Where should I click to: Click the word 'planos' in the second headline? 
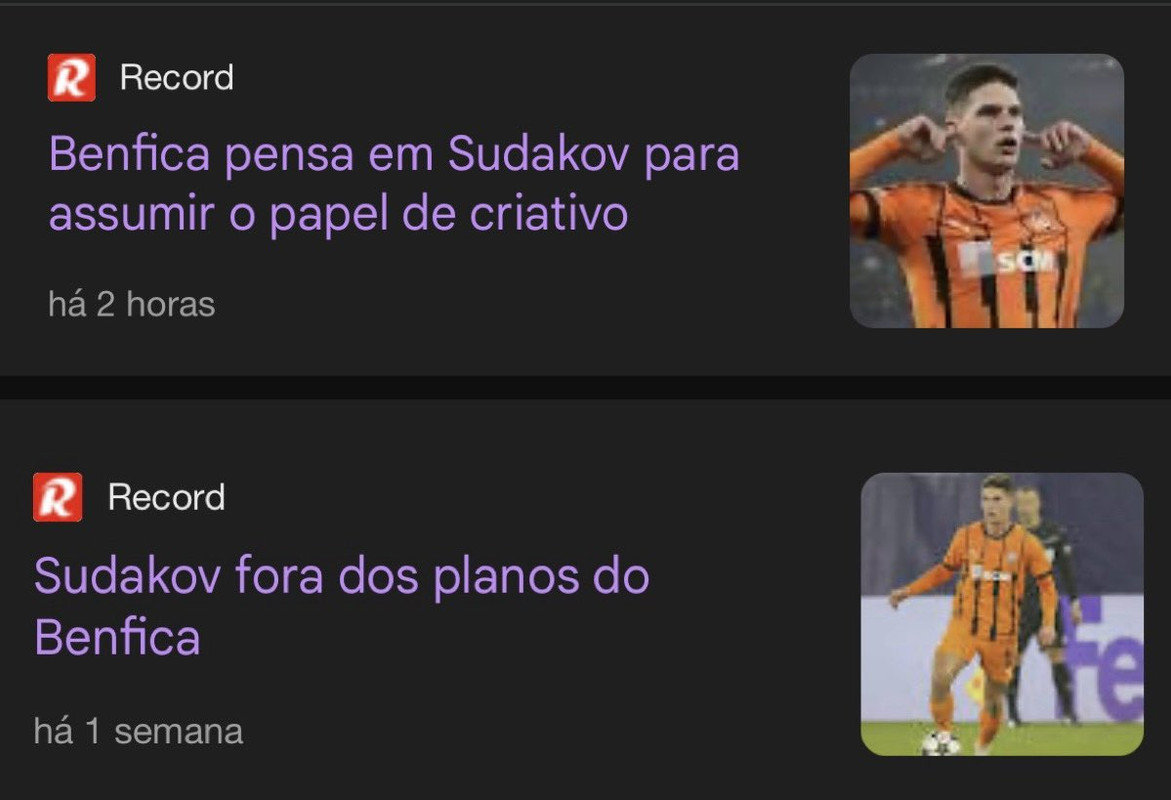click(506, 577)
